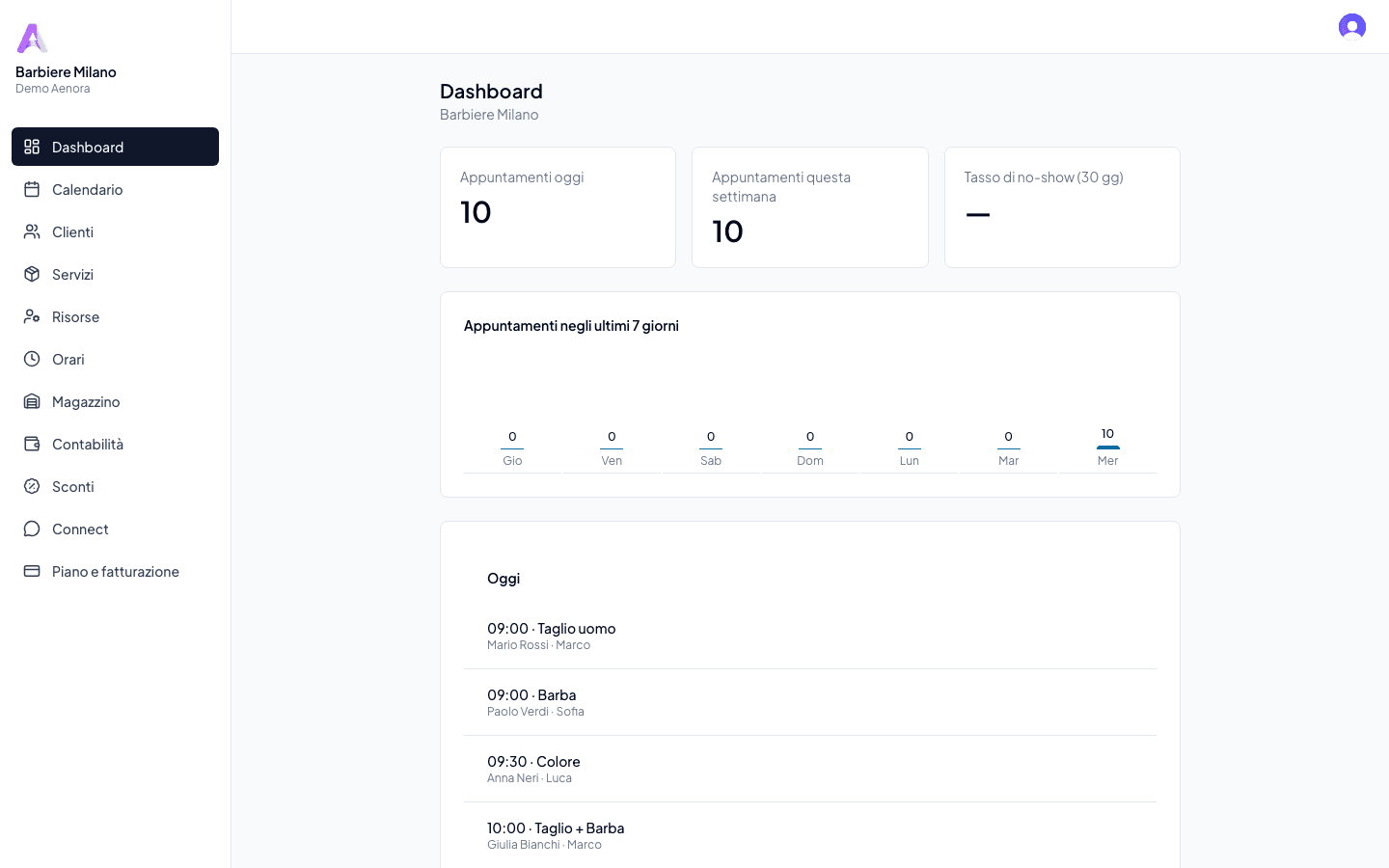The image size is (1389, 868).
Task: Click the Lun column in chart
Action: [x=910, y=448]
